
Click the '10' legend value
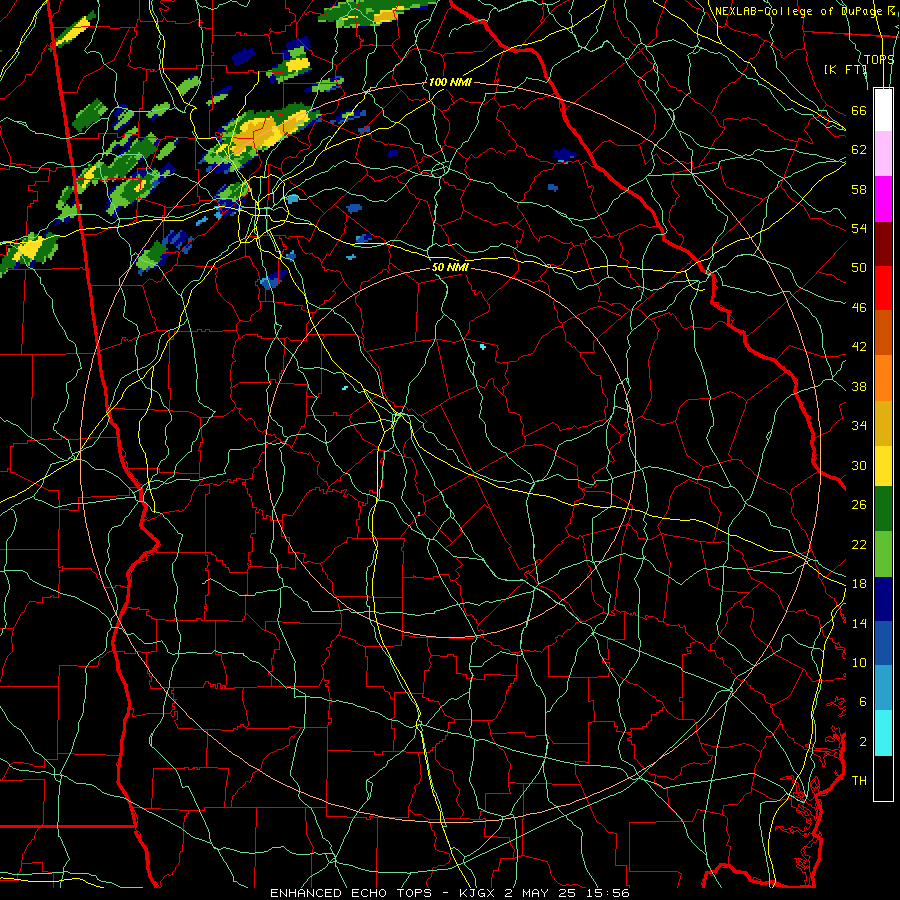tap(859, 663)
